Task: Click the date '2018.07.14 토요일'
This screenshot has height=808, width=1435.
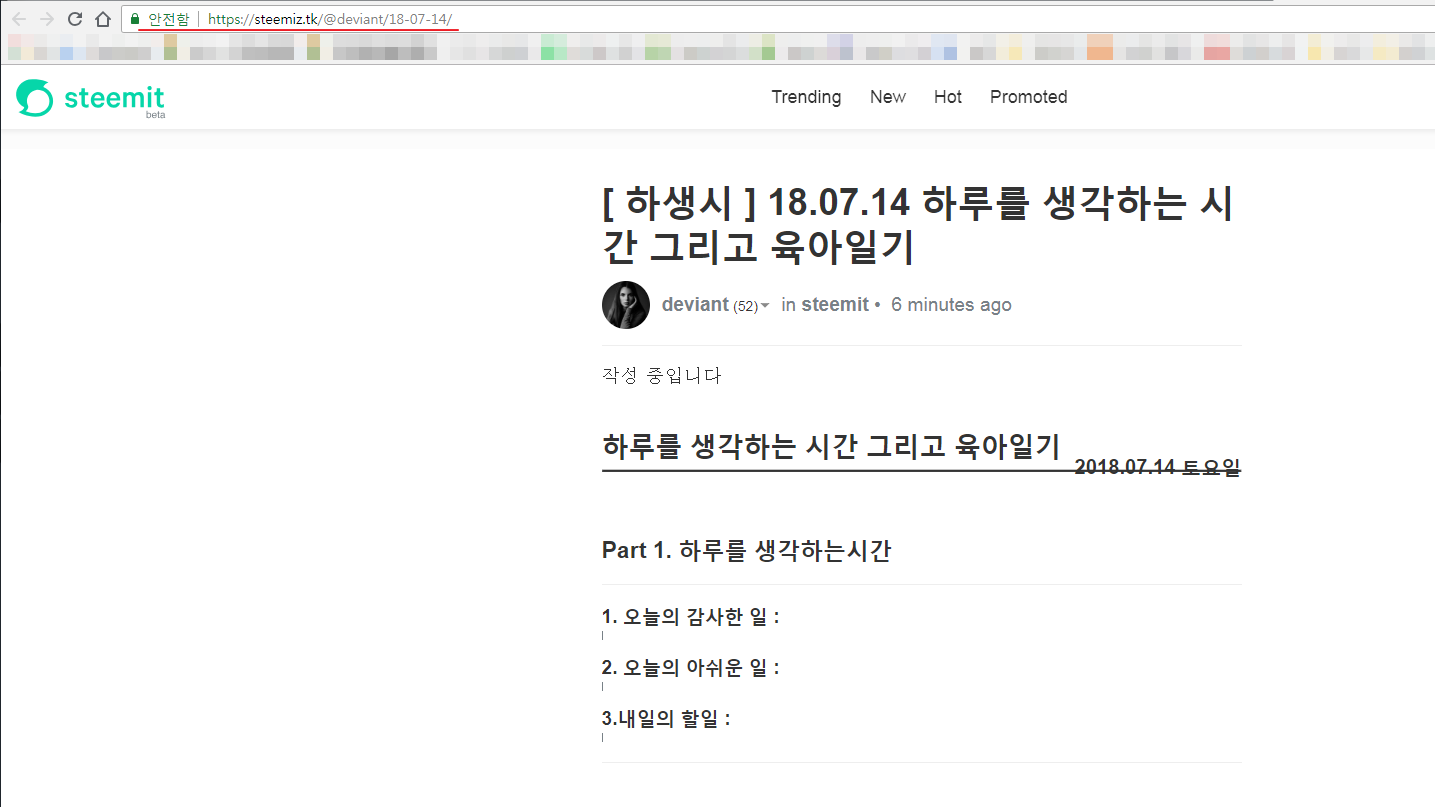Action: (1157, 467)
